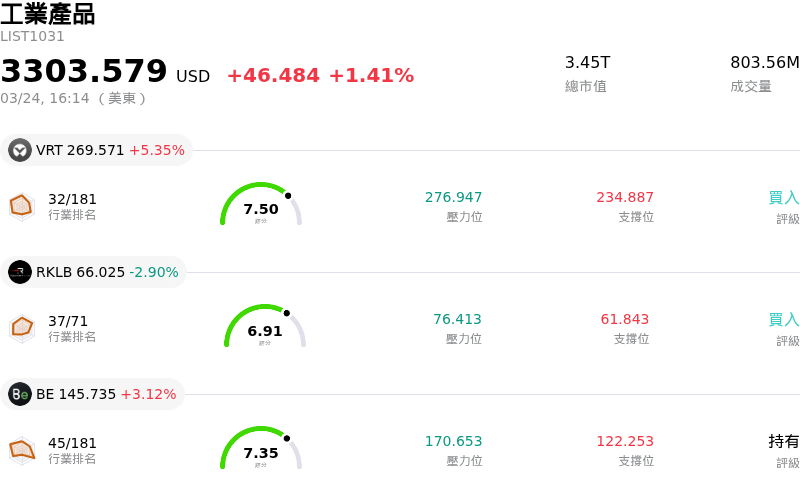Click the RKLB 6.91 score gauge
Screen dimensions: 800x488
(265, 327)
